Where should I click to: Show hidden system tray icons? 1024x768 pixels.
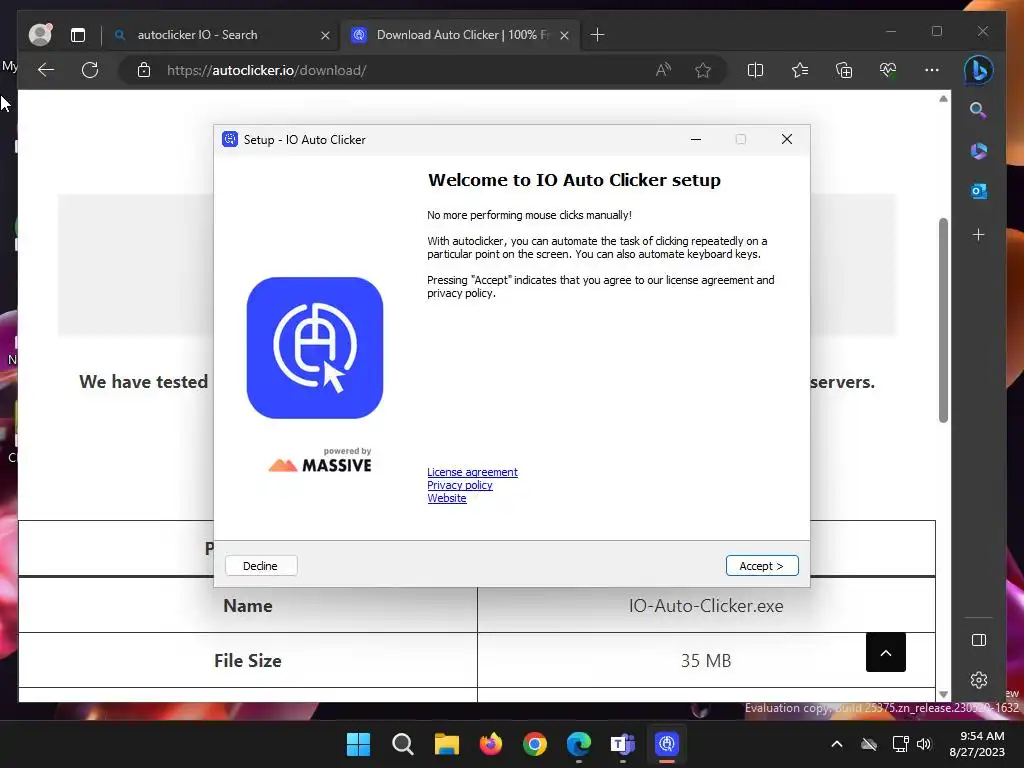point(837,744)
